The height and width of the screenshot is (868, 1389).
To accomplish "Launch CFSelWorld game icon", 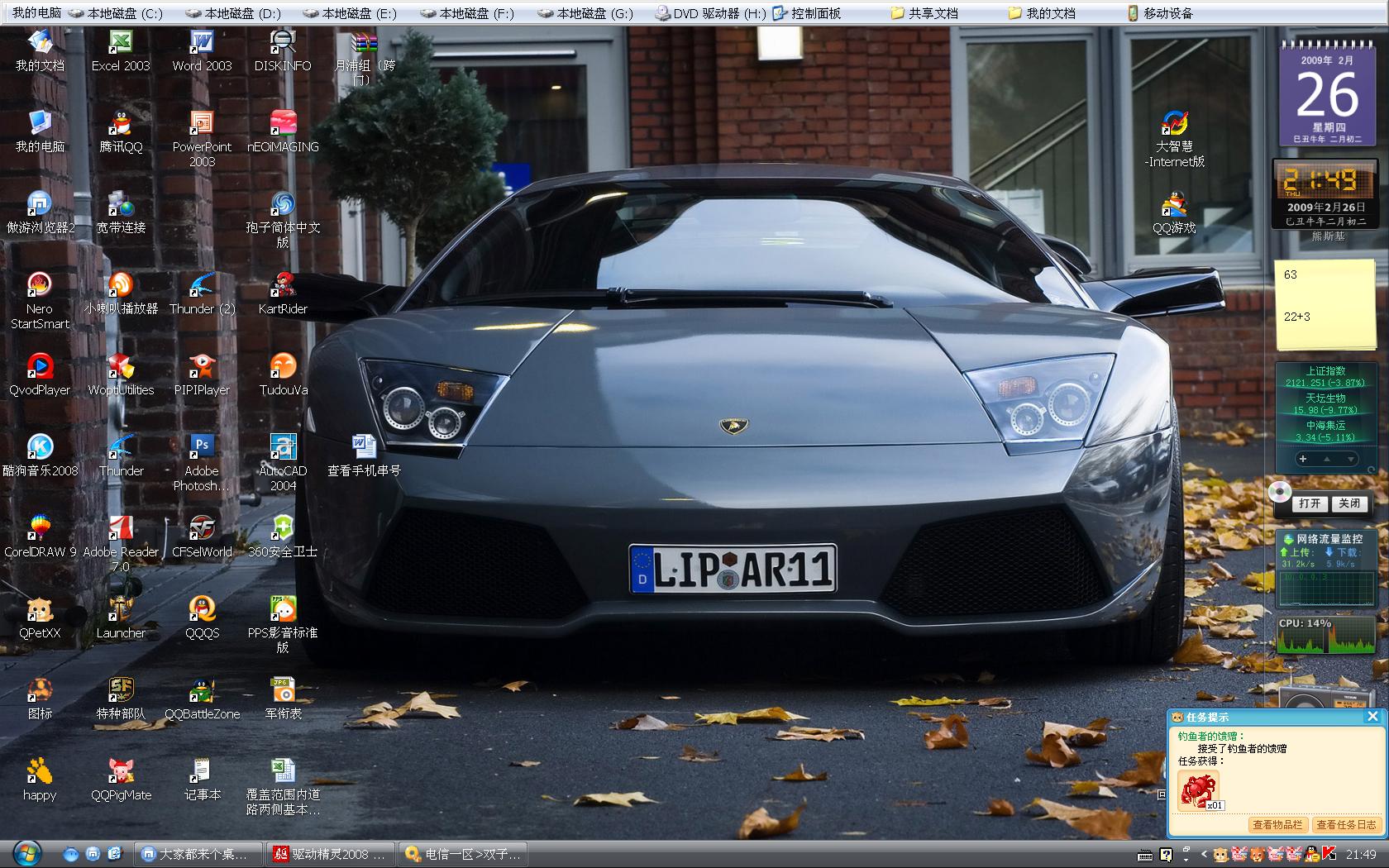I will coord(202,537).
